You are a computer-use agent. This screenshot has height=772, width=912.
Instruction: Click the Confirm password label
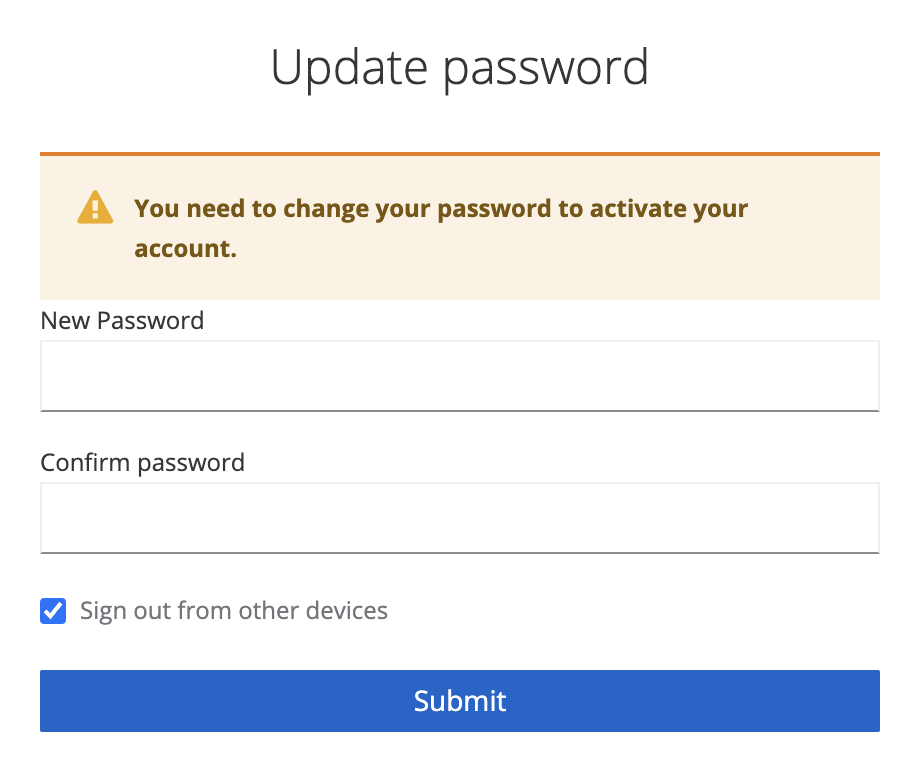pyautogui.click(x=141, y=462)
